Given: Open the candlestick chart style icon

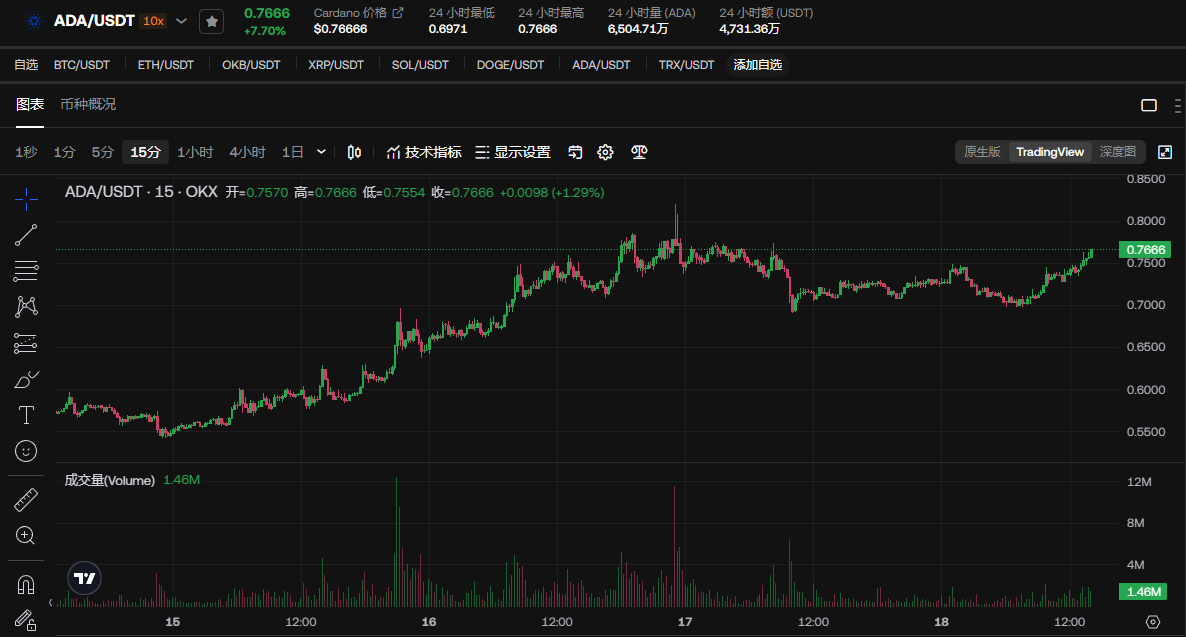Looking at the screenshot, I should (353, 152).
